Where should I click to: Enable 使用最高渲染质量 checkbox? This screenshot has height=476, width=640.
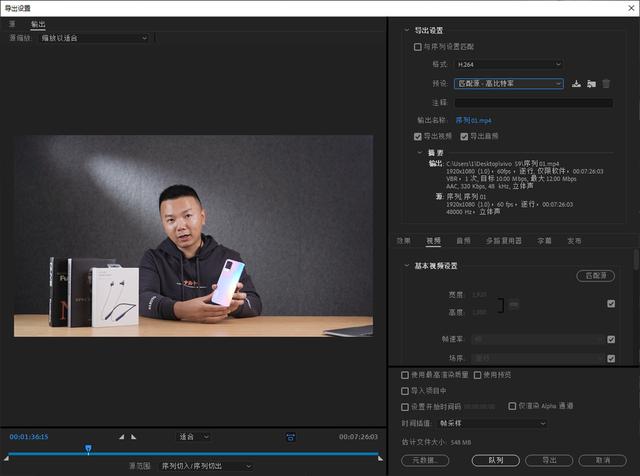click(403, 375)
